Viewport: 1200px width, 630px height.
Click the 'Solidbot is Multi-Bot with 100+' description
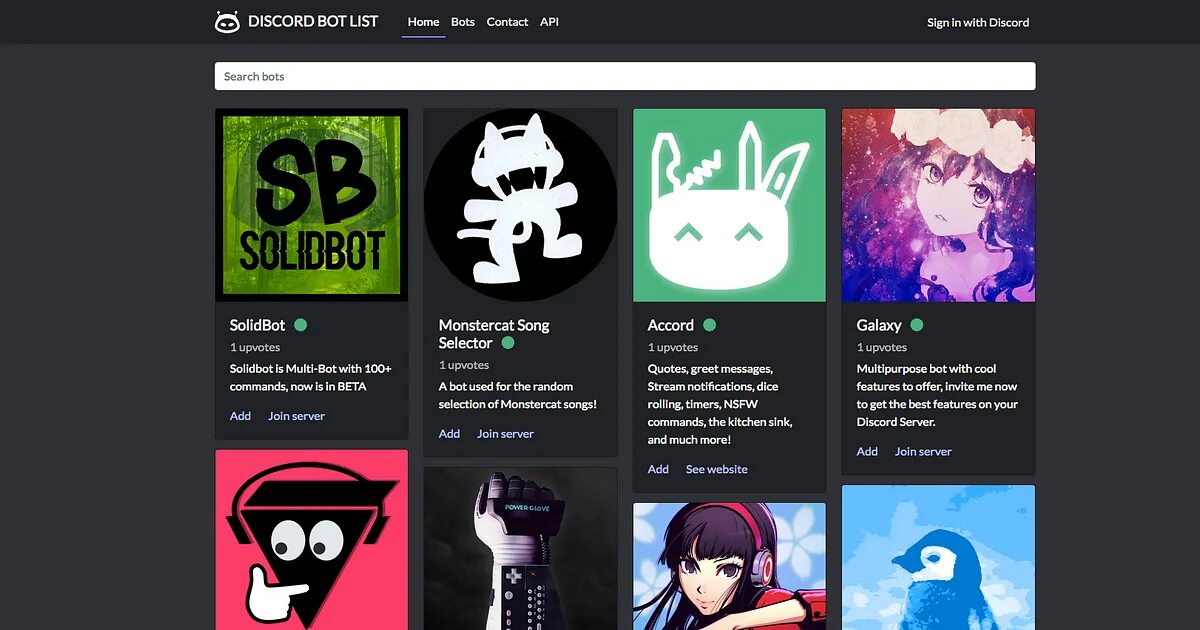[x=311, y=378]
